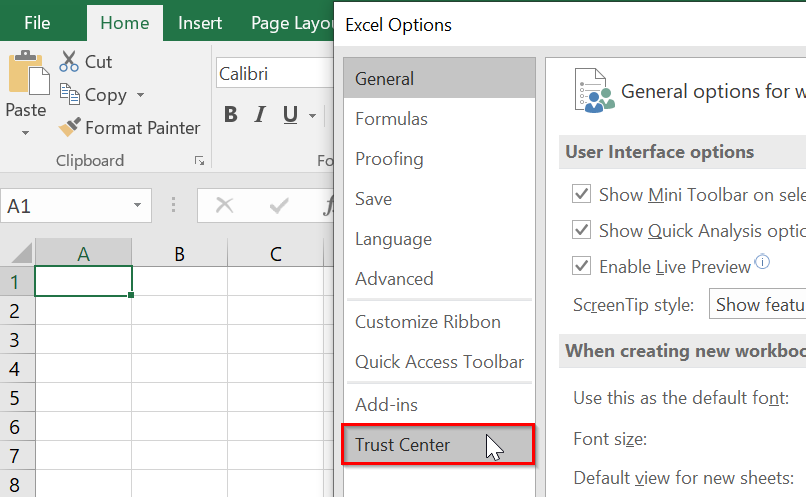Expand the Name Box dropdown arrow
Viewport: 806px width, 497px height.
137,205
